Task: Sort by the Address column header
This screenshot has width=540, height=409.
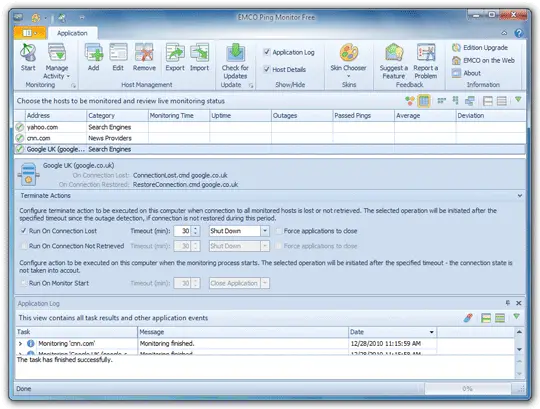Action: point(55,115)
